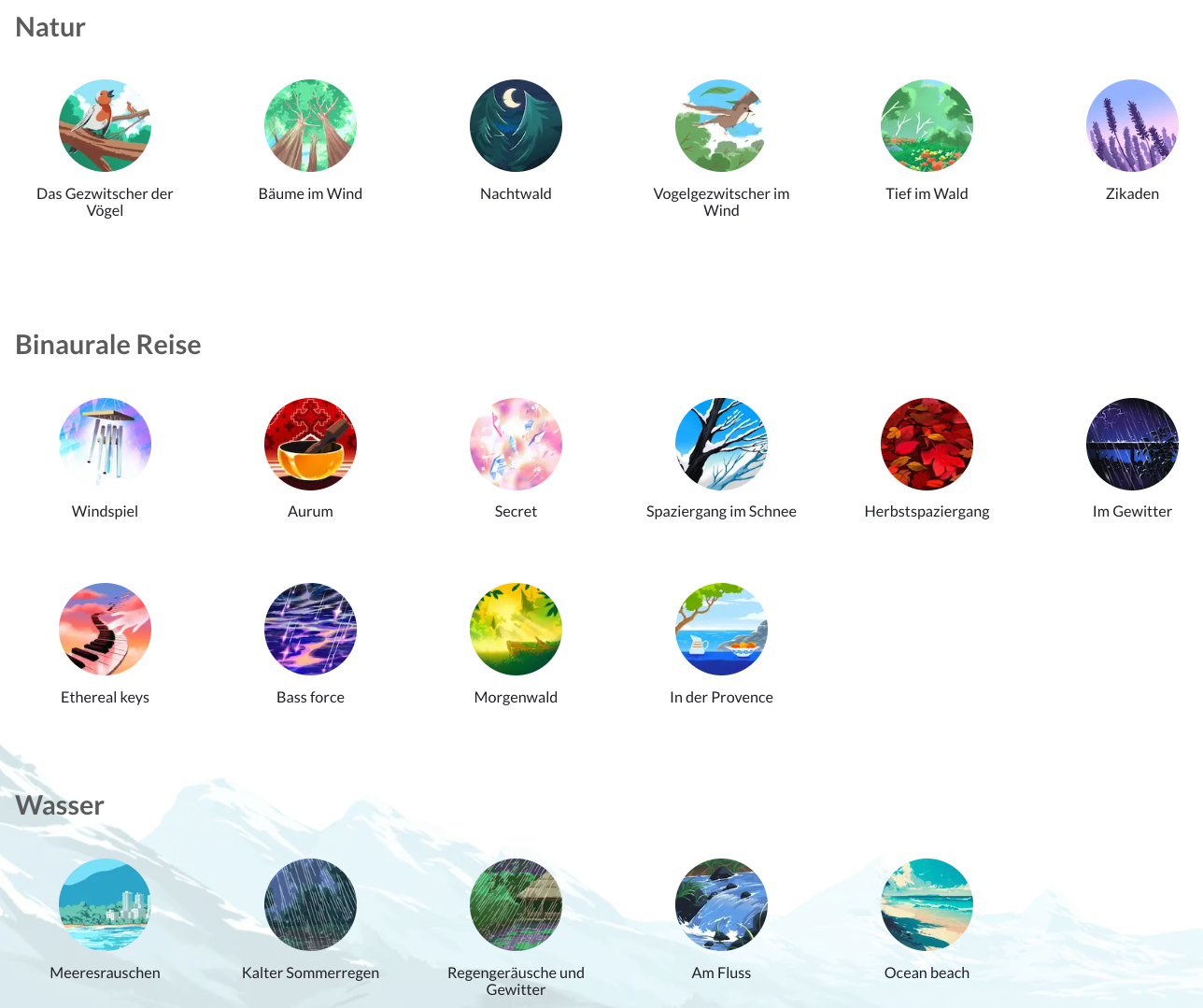Image resolution: width=1203 pixels, height=1008 pixels.
Task: Open the Meeresrauschen coastal city thumbnail
Action: [x=105, y=904]
